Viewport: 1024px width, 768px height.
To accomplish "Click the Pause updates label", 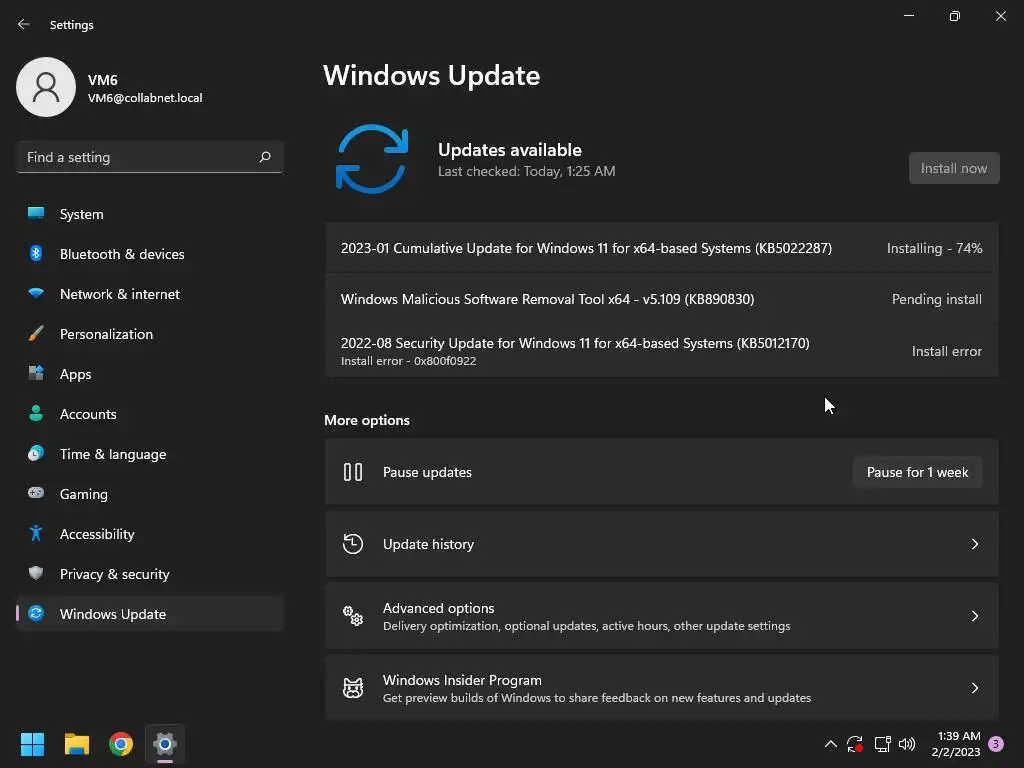I will (x=427, y=472).
